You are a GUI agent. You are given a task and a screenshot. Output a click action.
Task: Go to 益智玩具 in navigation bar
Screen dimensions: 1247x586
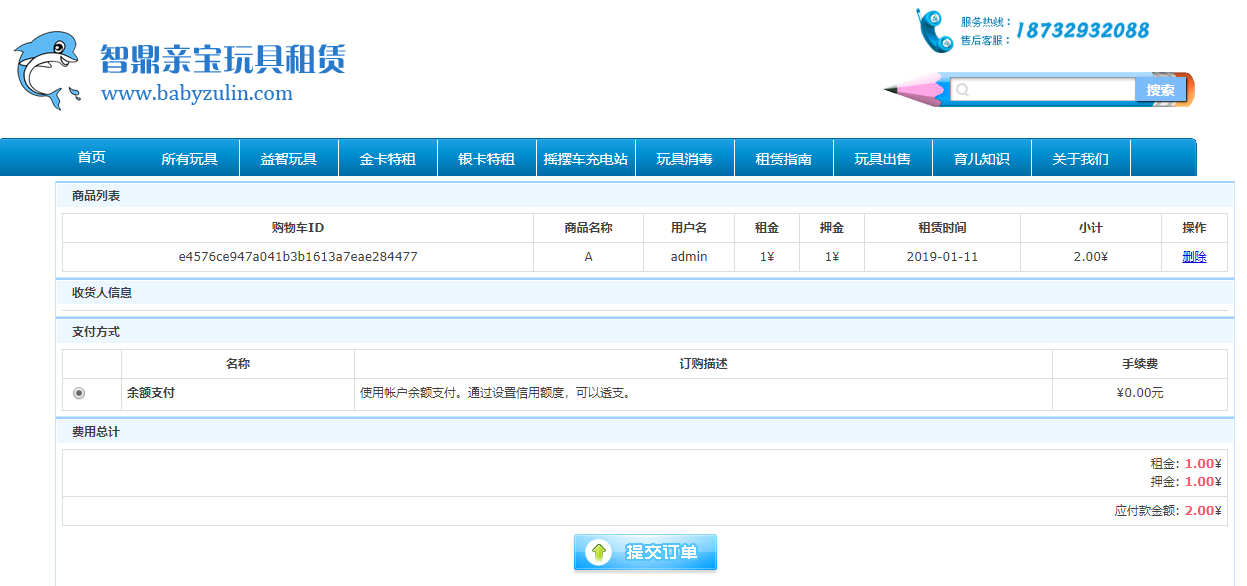pos(288,159)
